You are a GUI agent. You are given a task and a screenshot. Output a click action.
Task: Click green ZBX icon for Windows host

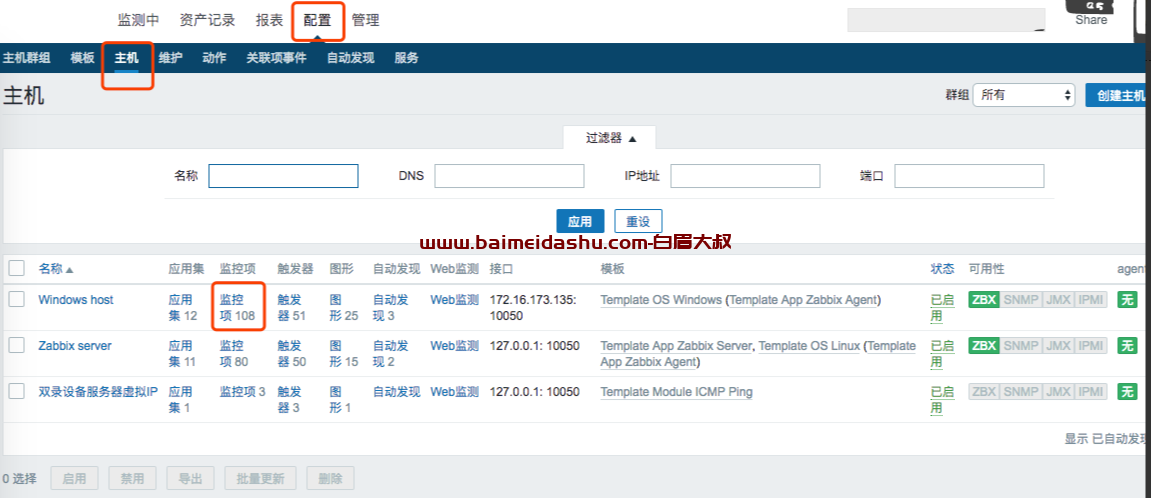984,300
